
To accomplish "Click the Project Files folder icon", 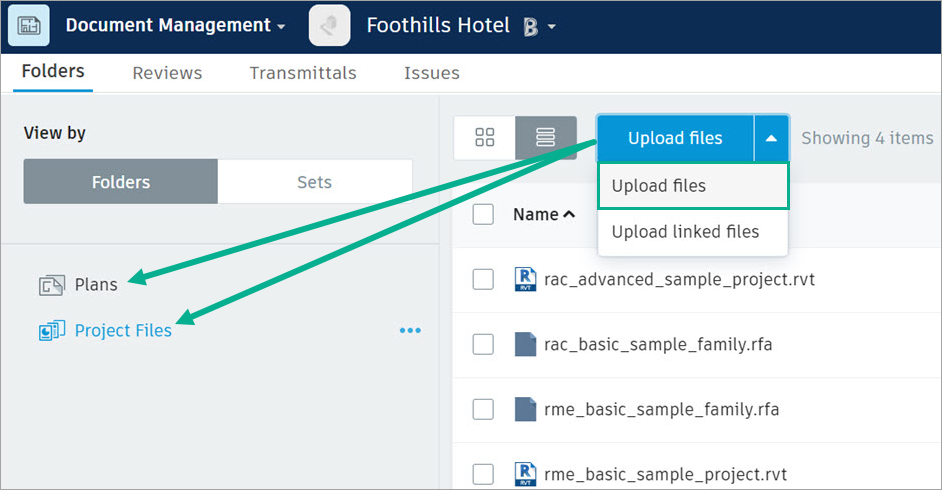I will (x=51, y=330).
